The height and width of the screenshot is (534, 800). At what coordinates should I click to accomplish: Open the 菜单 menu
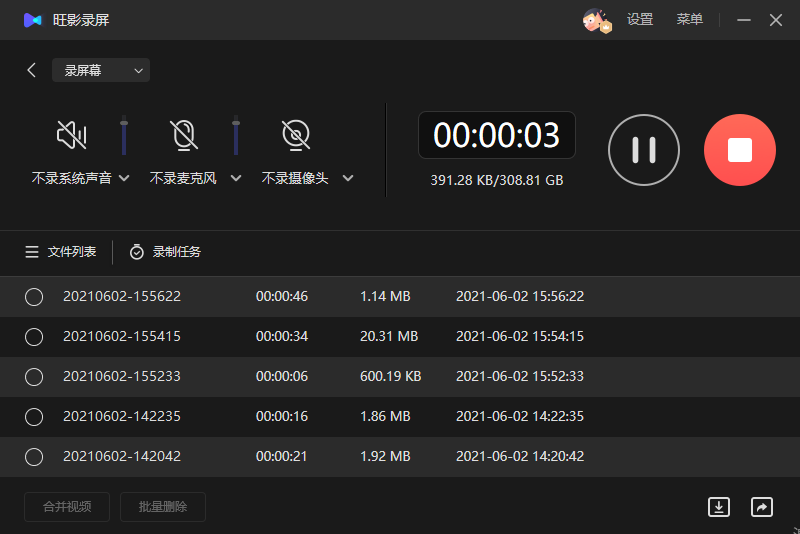point(689,20)
